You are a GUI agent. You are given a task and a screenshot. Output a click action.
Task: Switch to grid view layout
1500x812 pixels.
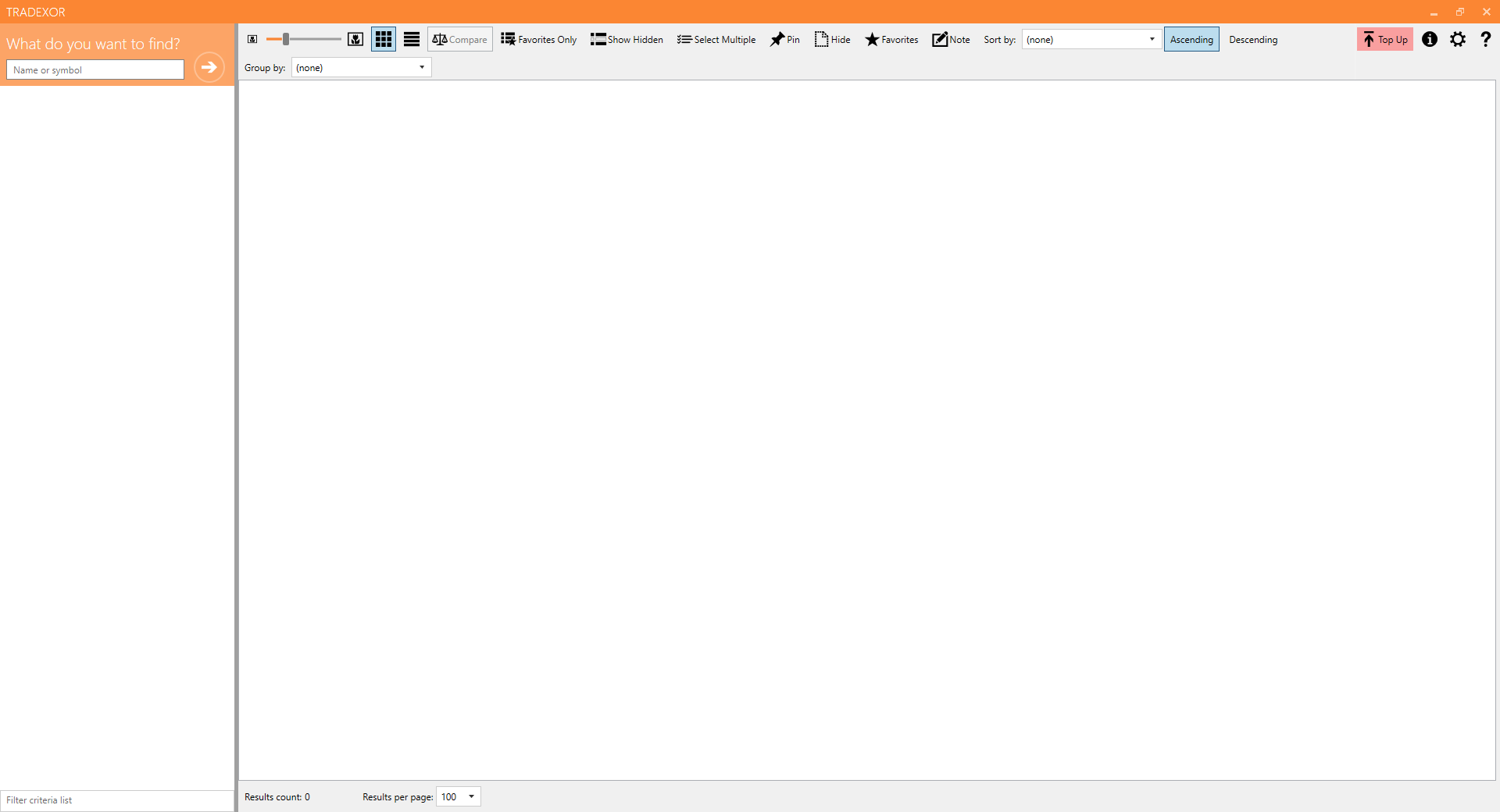click(384, 39)
